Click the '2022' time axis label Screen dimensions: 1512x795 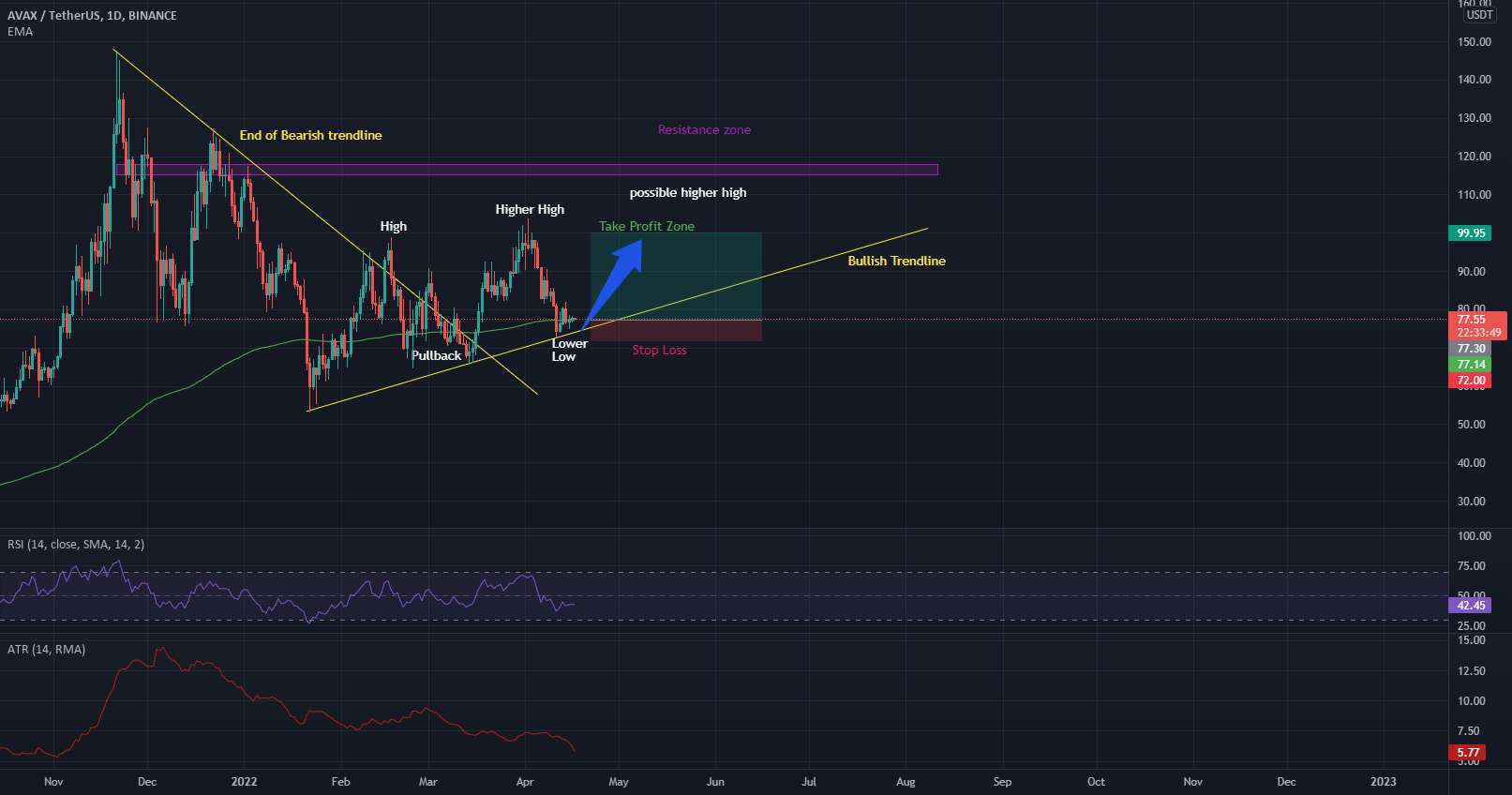click(244, 782)
